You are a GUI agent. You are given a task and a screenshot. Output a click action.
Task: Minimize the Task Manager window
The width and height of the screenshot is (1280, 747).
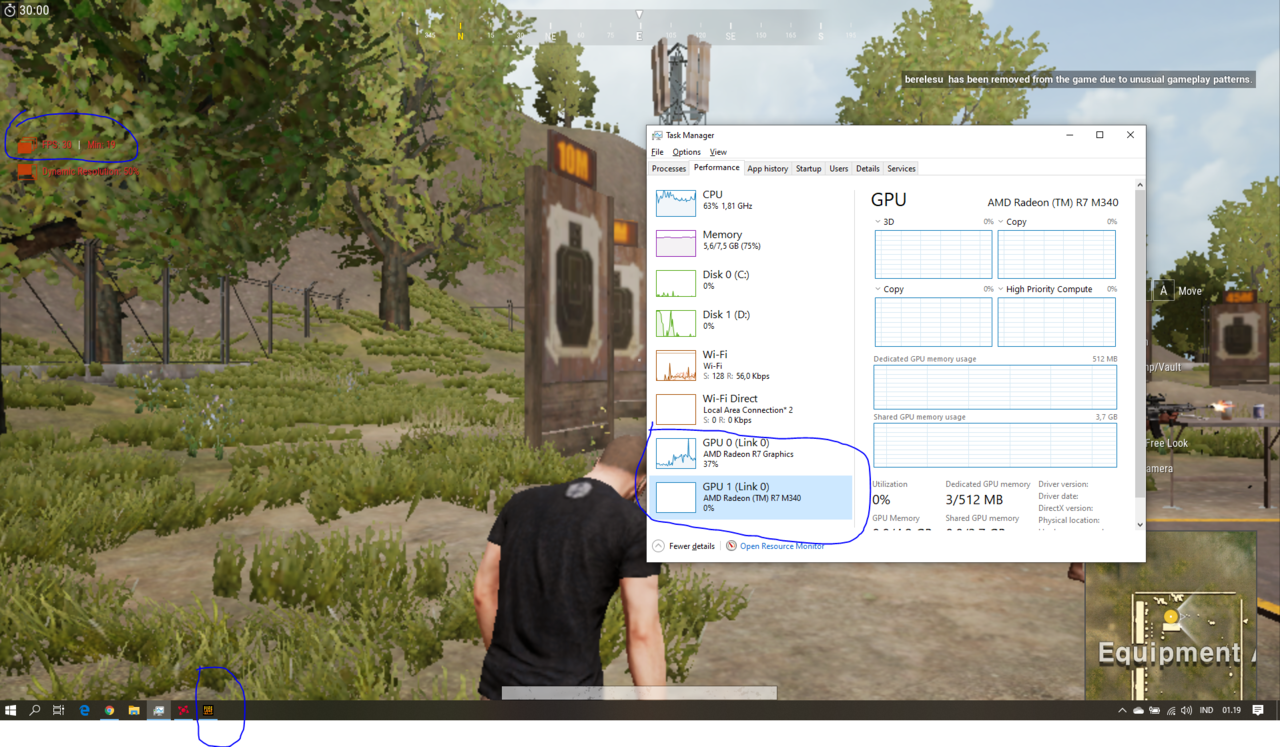(x=1068, y=135)
